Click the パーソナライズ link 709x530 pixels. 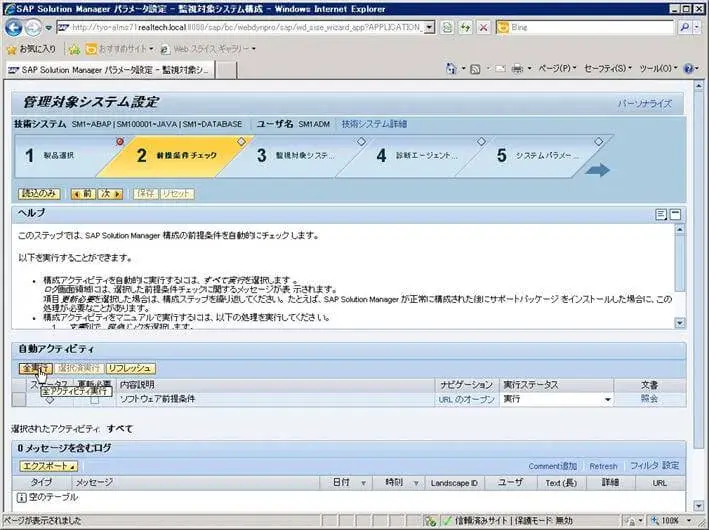coord(644,104)
